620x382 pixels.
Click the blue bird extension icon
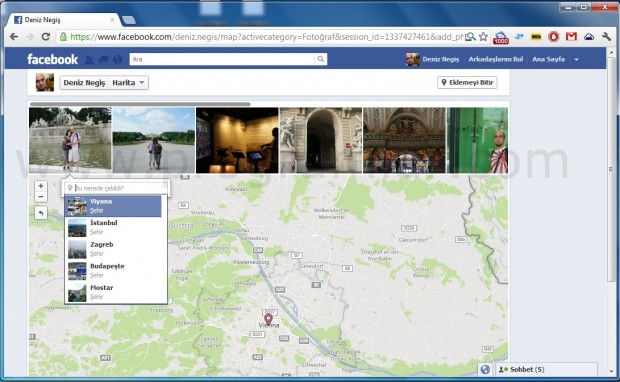(519, 36)
